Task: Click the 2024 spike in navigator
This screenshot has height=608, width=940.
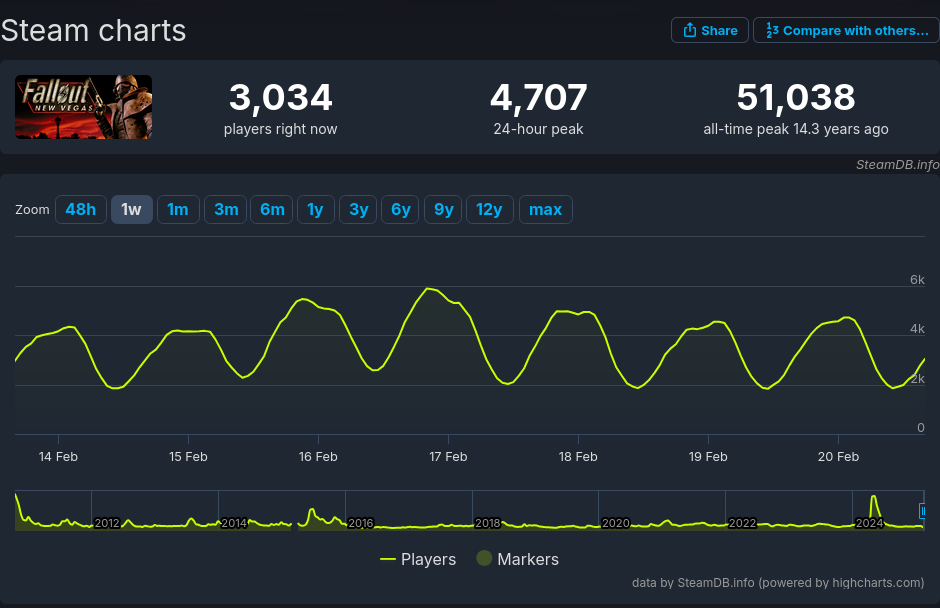Action: click(874, 499)
